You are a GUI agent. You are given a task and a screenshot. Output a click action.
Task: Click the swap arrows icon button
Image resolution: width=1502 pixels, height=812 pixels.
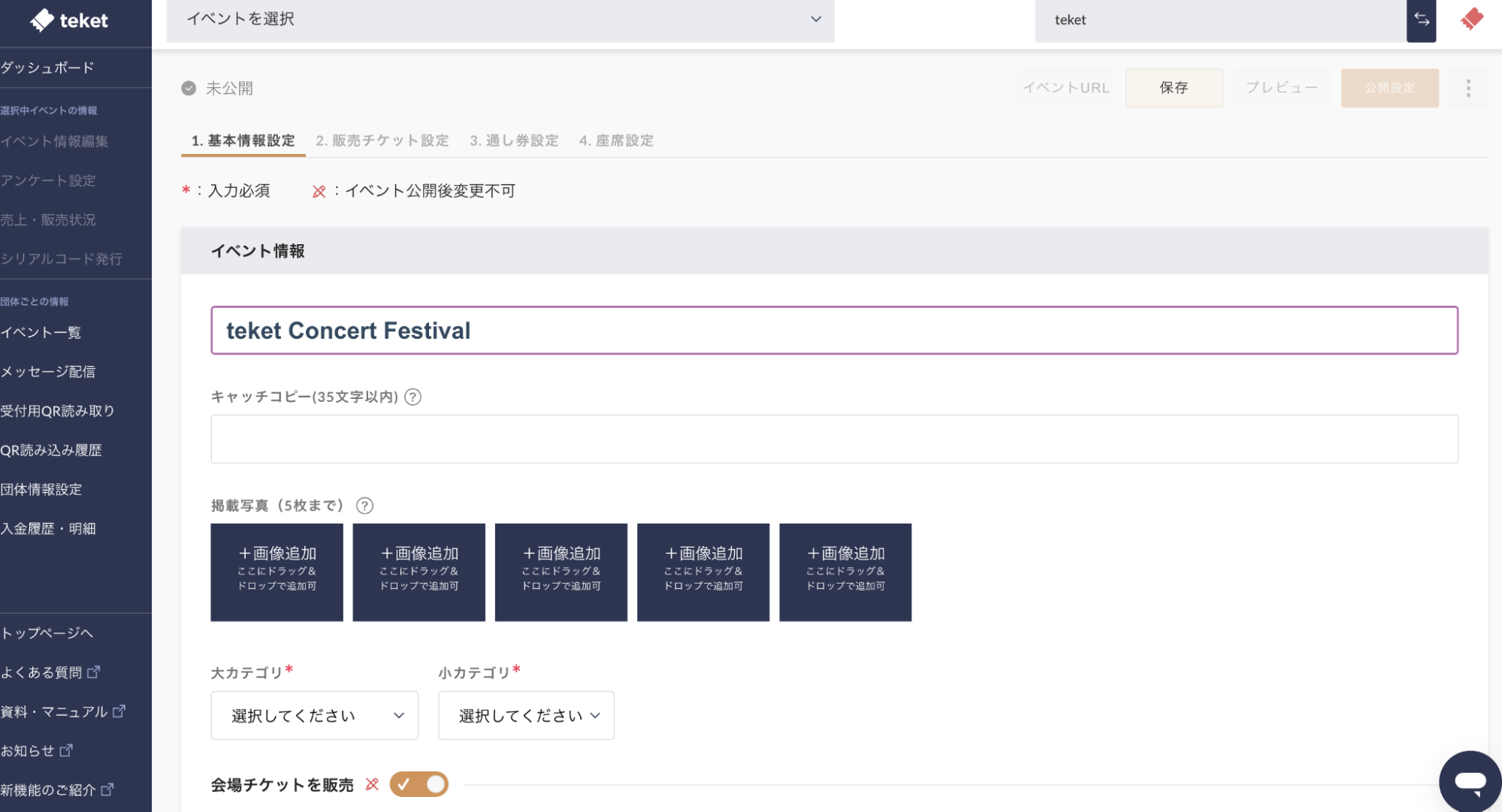pyautogui.click(x=1422, y=20)
